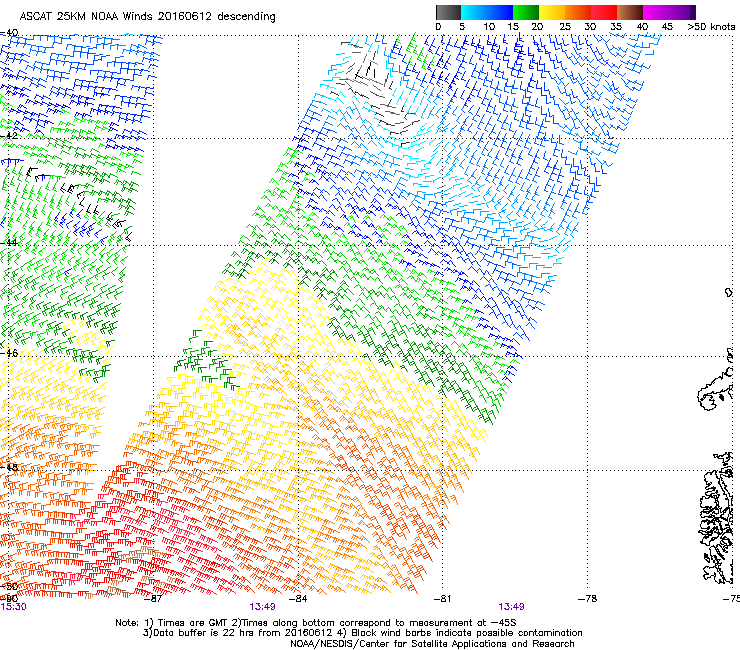
Task: Select the cyan-blue 5-15 knots legend swatch
Action: (x=487, y=12)
